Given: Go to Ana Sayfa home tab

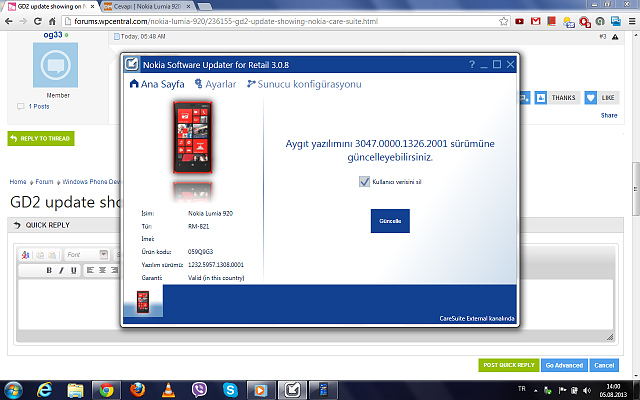Looking at the screenshot, I should point(157,84).
